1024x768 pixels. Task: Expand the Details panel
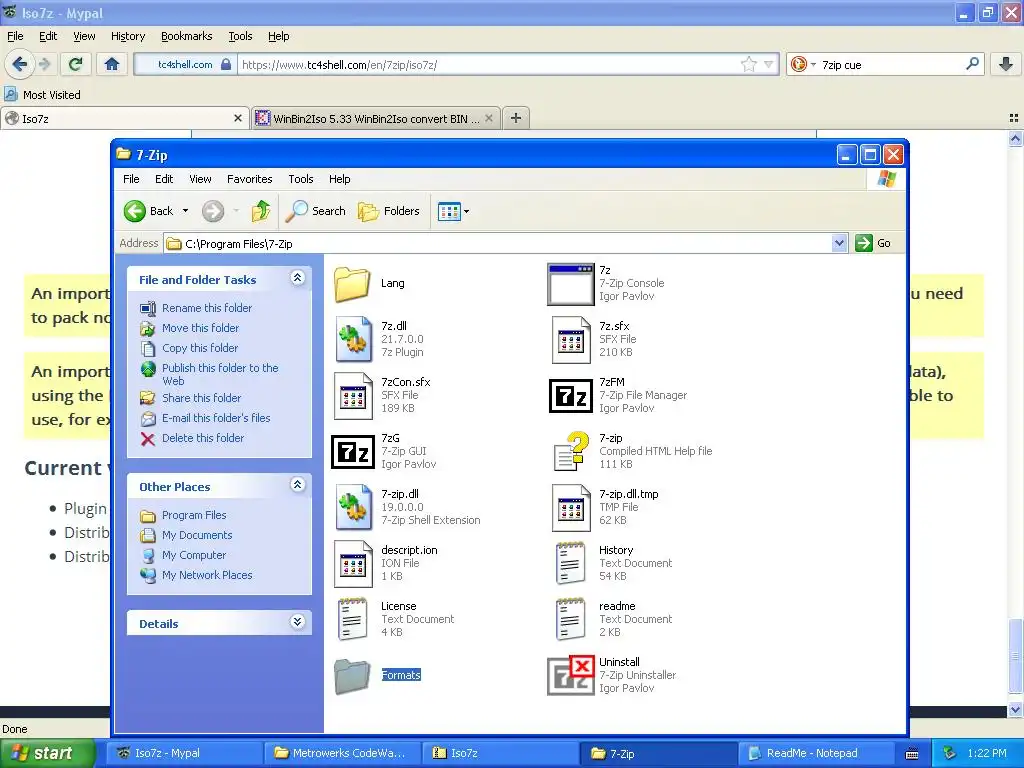297,622
